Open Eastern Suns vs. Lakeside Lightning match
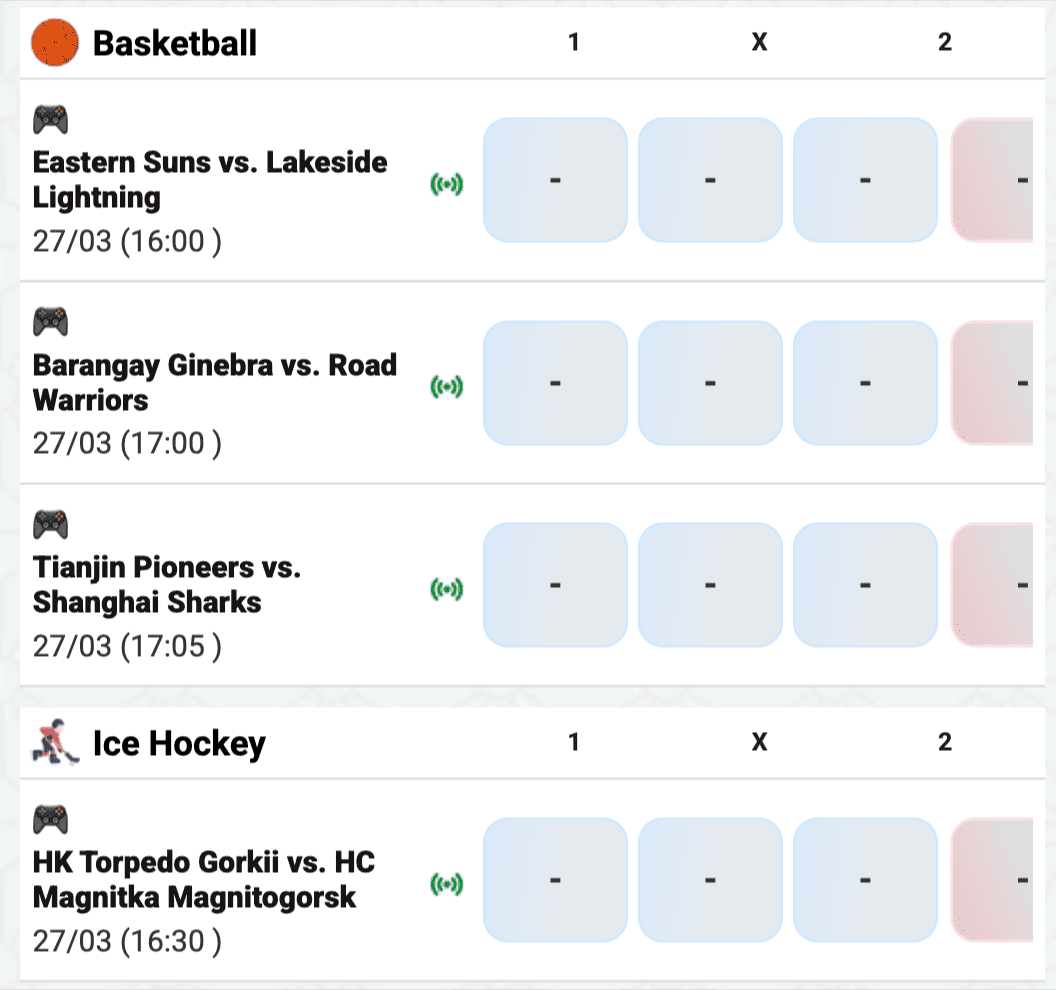This screenshot has height=990, width=1056. tap(210, 180)
